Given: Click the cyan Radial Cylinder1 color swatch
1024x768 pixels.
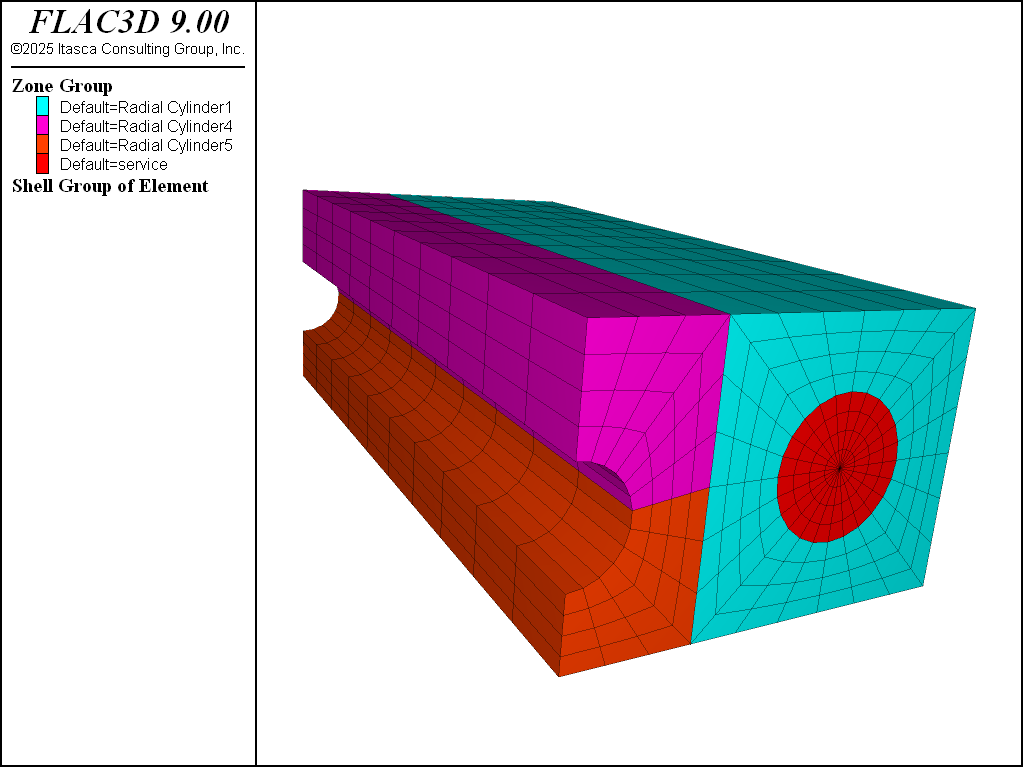Looking at the screenshot, I should (x=42, y=106).
